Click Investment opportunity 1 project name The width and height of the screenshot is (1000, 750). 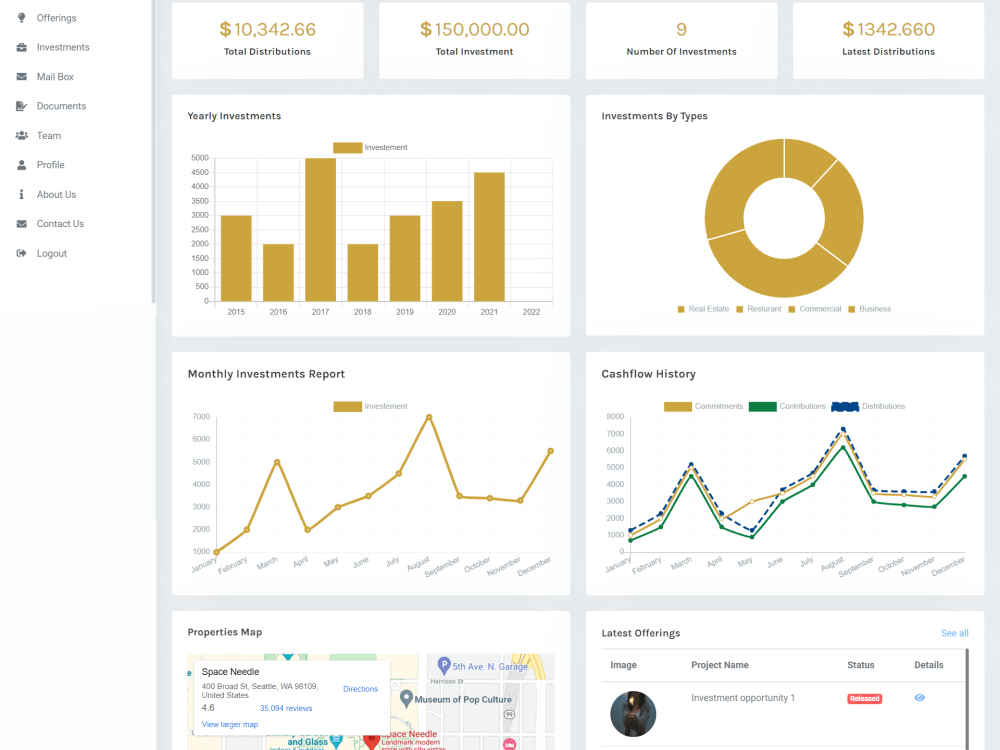[x=742, y=698]
